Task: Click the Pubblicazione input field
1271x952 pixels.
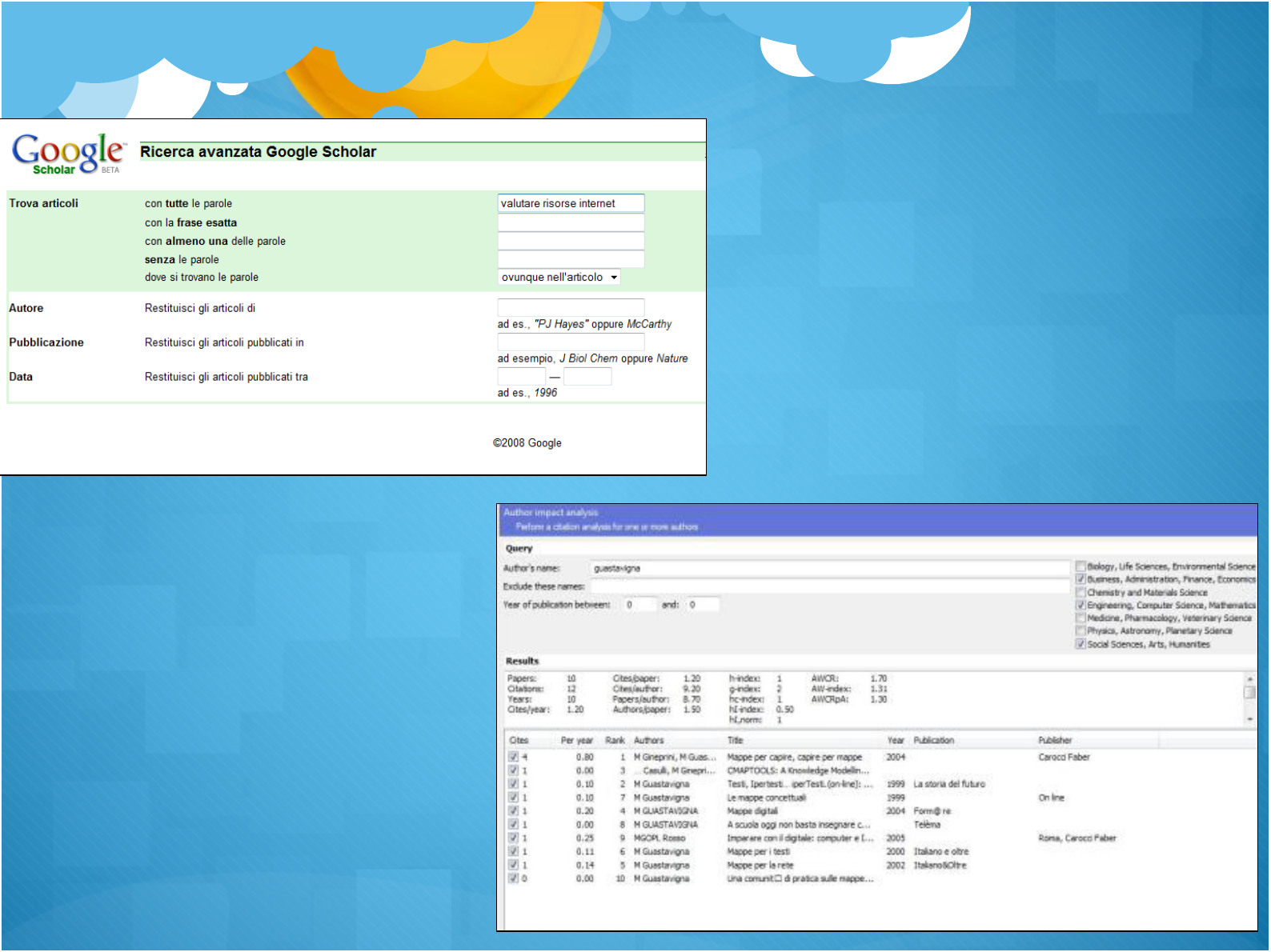Action: point(571,342)
